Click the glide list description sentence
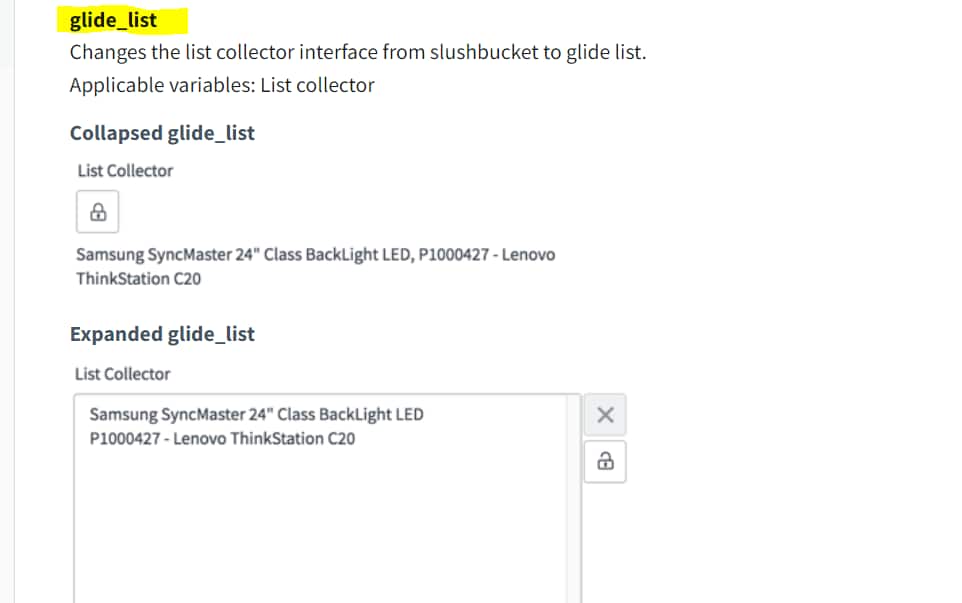Screen dimensions: 962x603 pos(358,52)
